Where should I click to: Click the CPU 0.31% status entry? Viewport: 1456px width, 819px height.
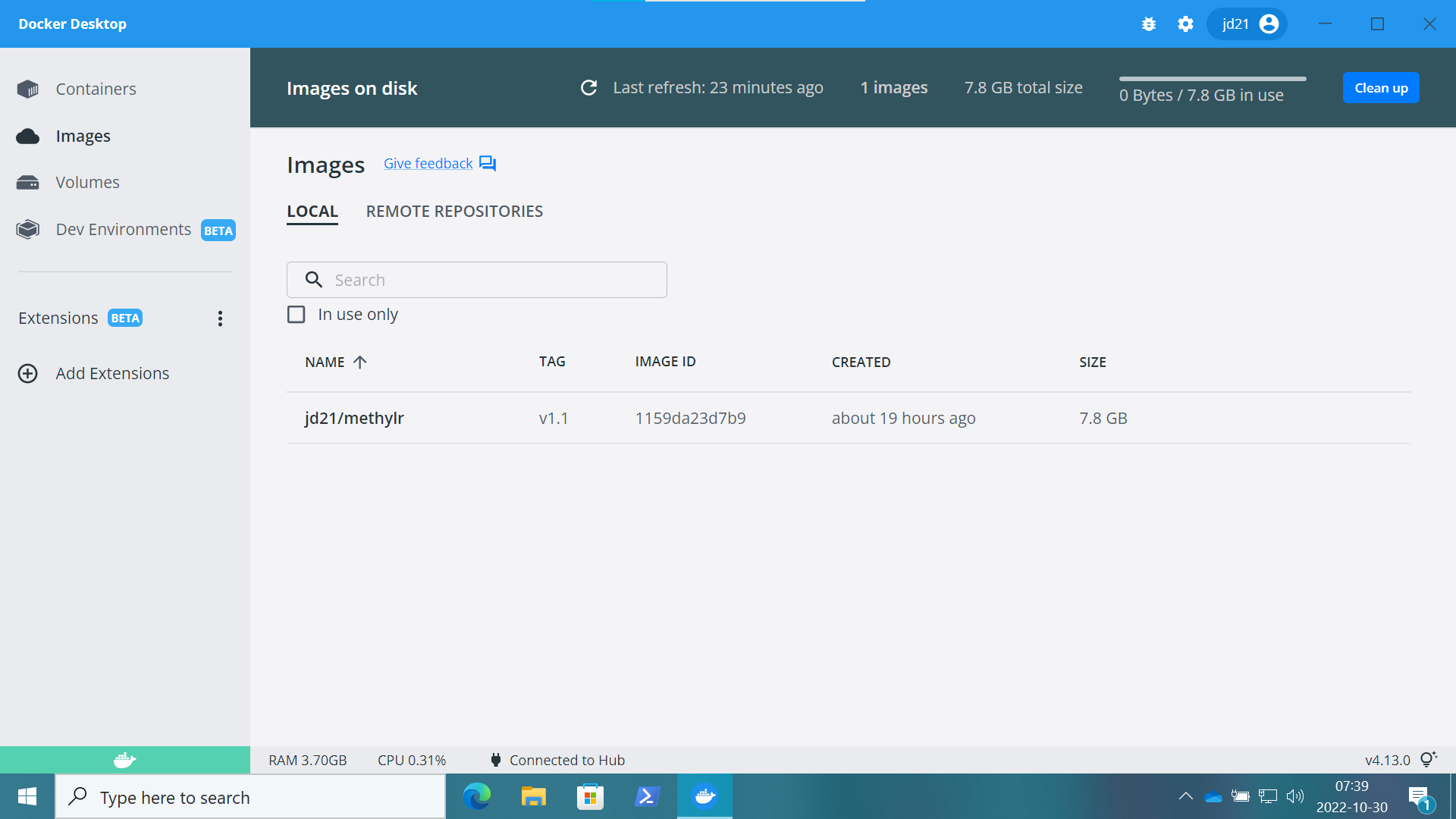click(412, 761)
